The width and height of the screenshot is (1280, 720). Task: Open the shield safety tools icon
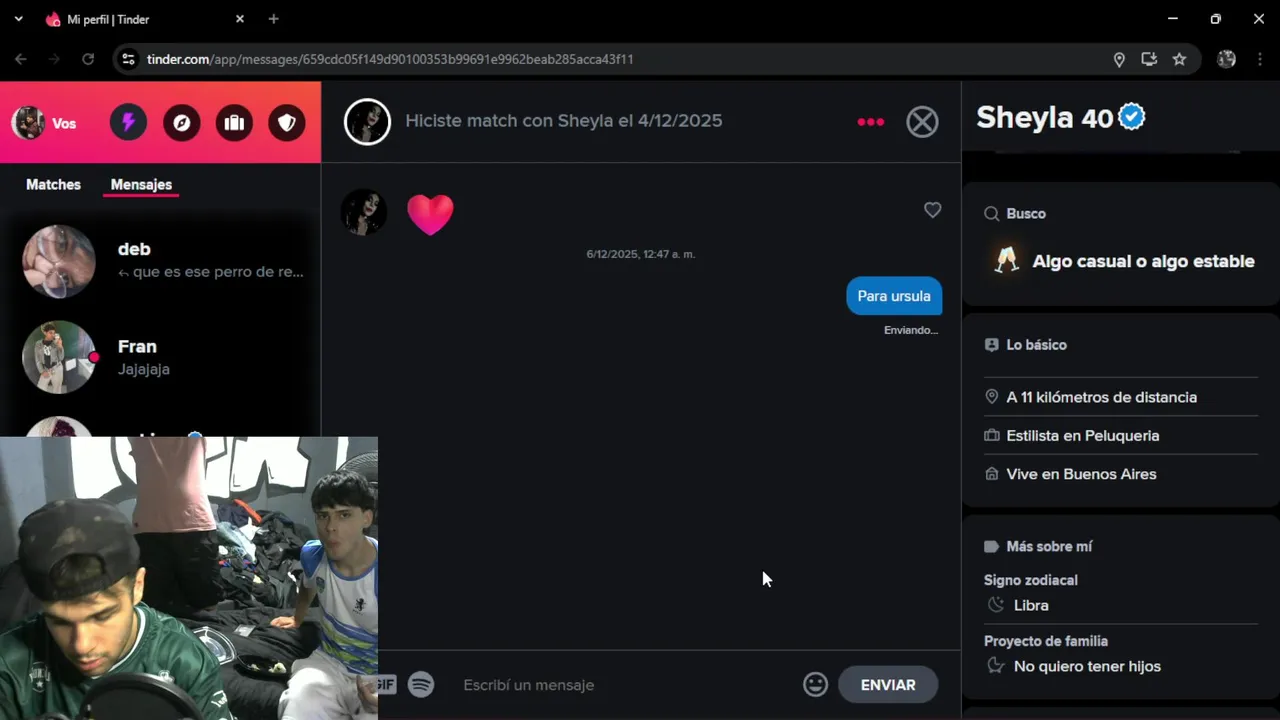[x=287, y=123]
